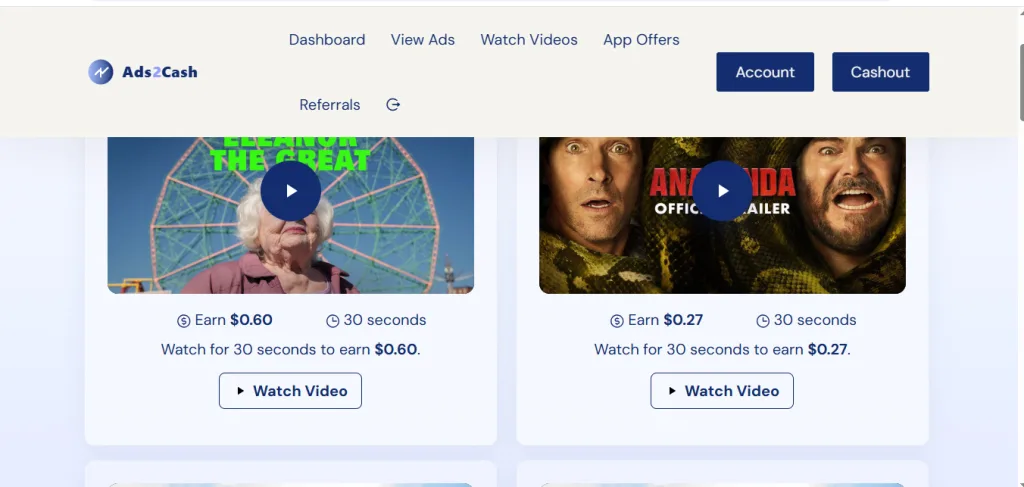The height and width of the screenshot is (487, 1024).
Task: Click the dollar coin icon beside Earn $0.27
Action: pos(617,321)
